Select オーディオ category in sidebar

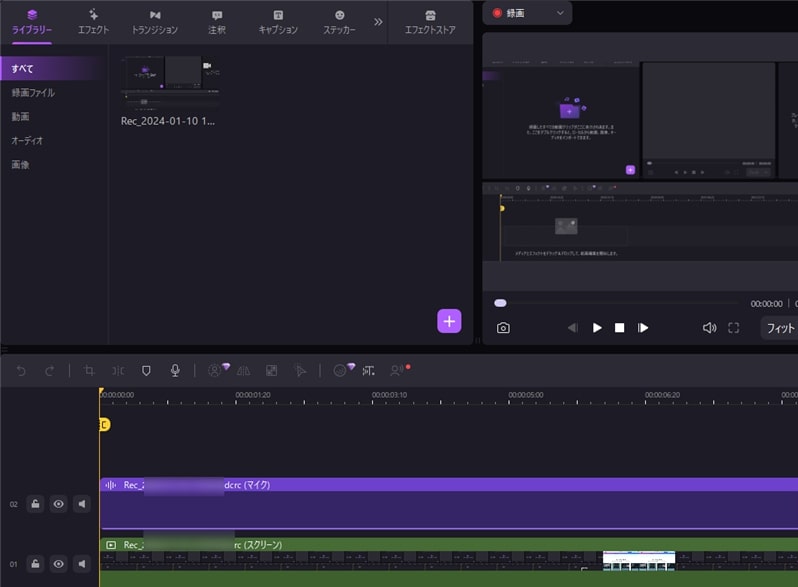(27, 141)
